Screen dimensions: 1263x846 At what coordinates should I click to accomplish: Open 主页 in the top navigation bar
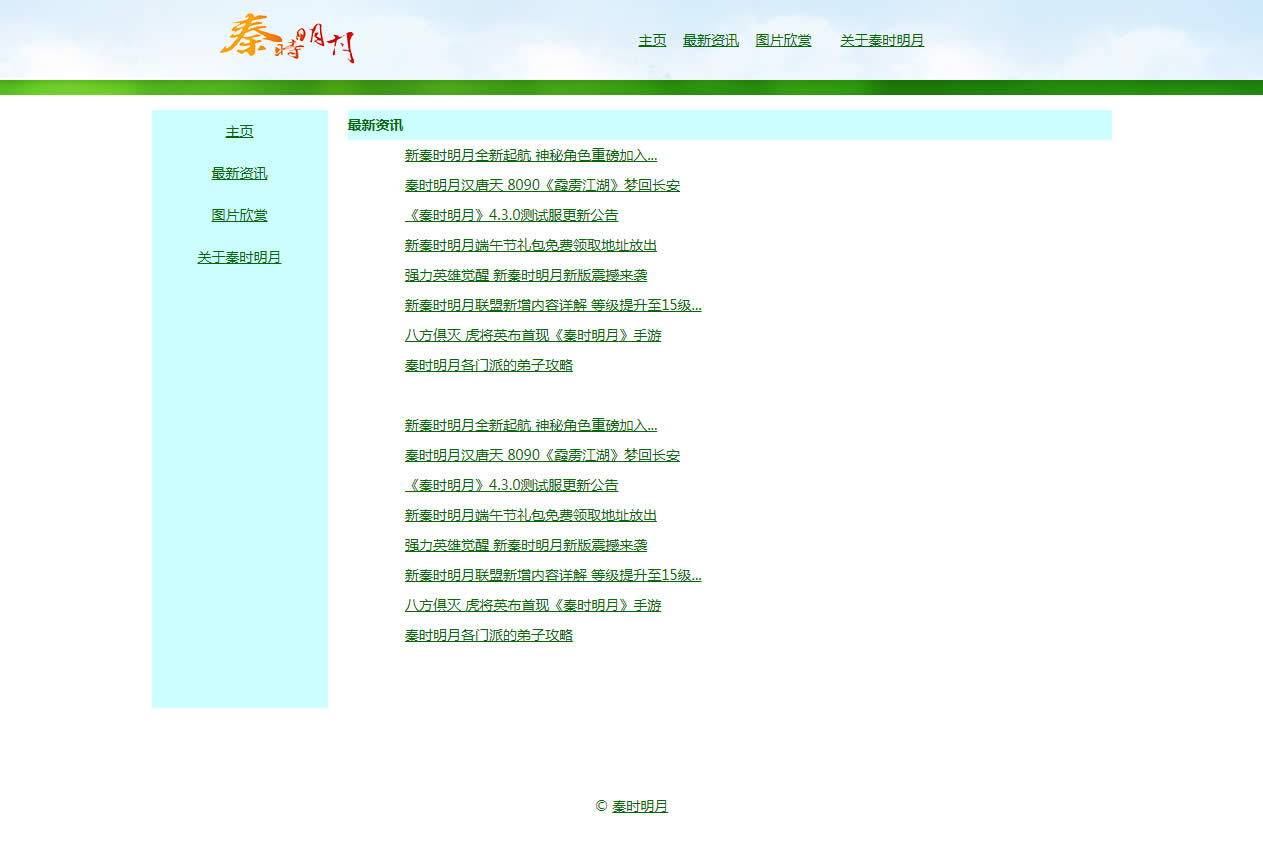tap(652, 41)
